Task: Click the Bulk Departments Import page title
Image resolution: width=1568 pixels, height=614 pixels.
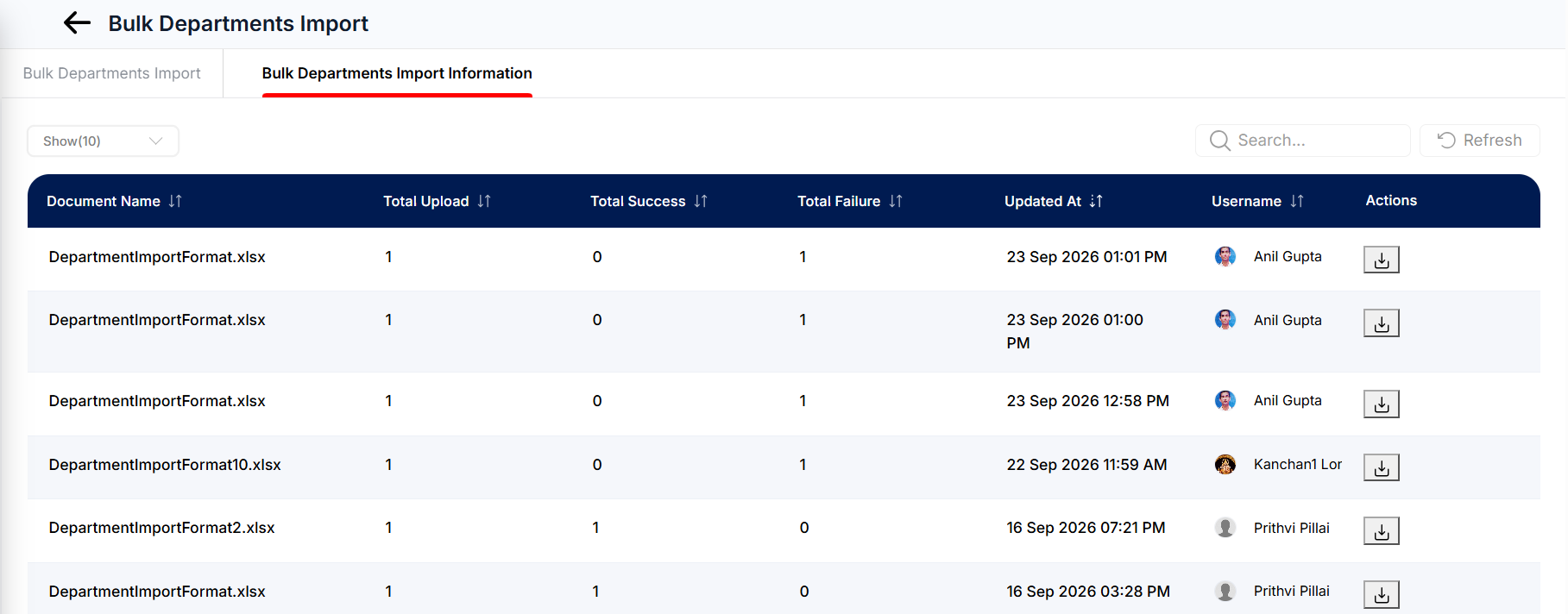Action: (238, 23)
